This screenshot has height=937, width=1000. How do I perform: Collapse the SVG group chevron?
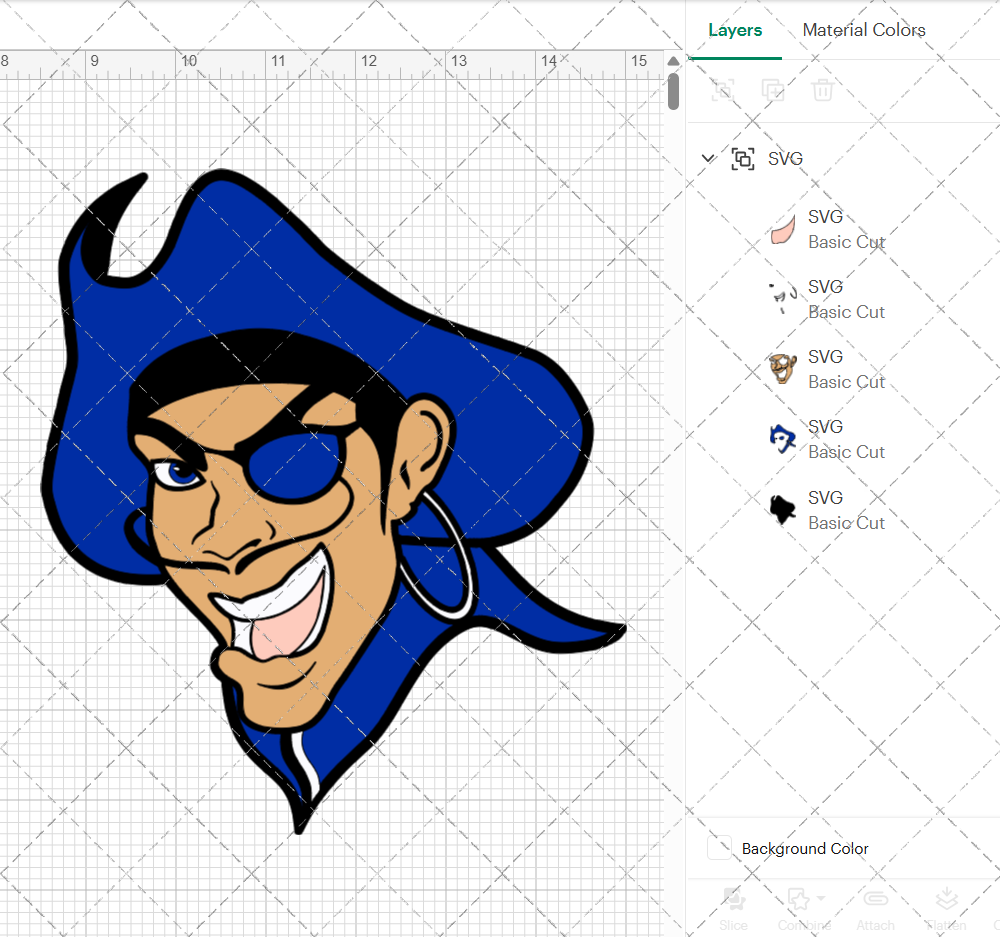coord(708,158)
